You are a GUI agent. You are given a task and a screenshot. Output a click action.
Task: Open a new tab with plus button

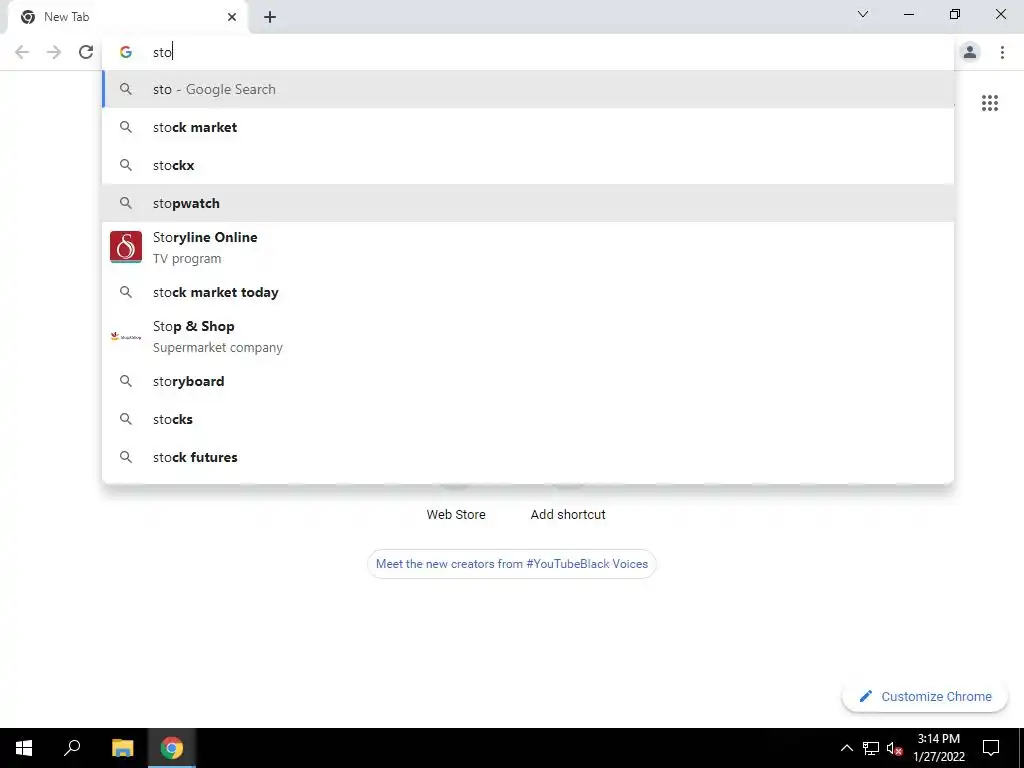click(x=270, y=17)
